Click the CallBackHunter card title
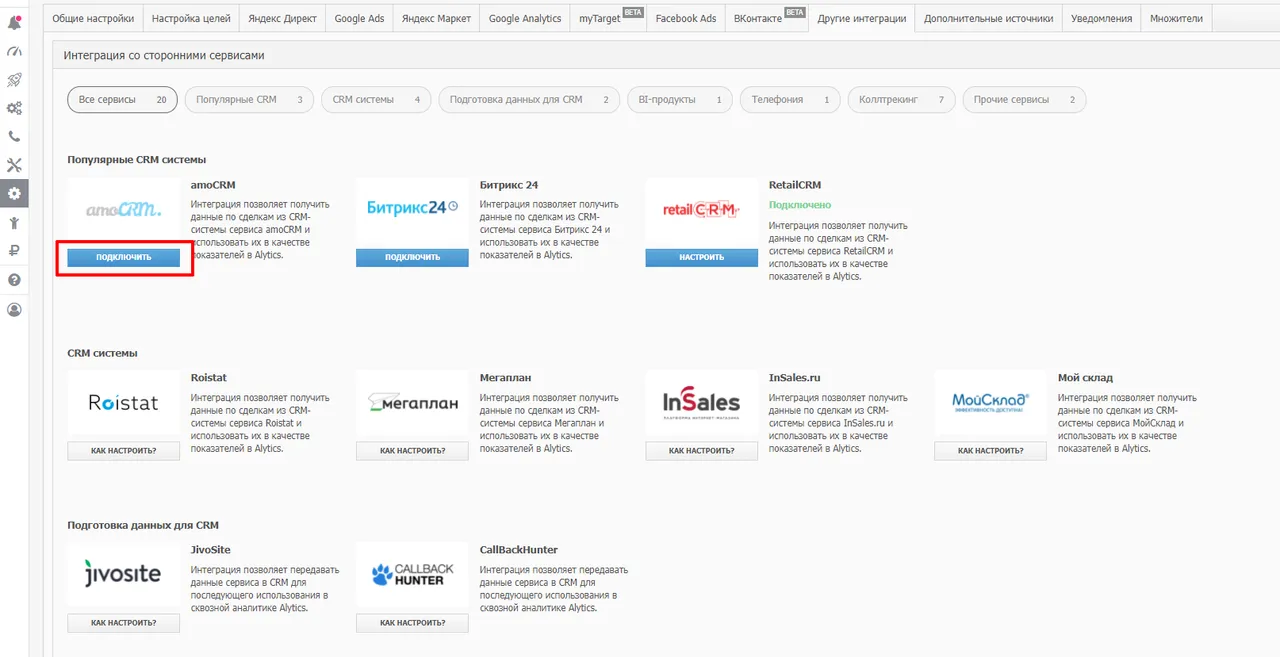The image size is (1280, 657). [x=519, y=550]
